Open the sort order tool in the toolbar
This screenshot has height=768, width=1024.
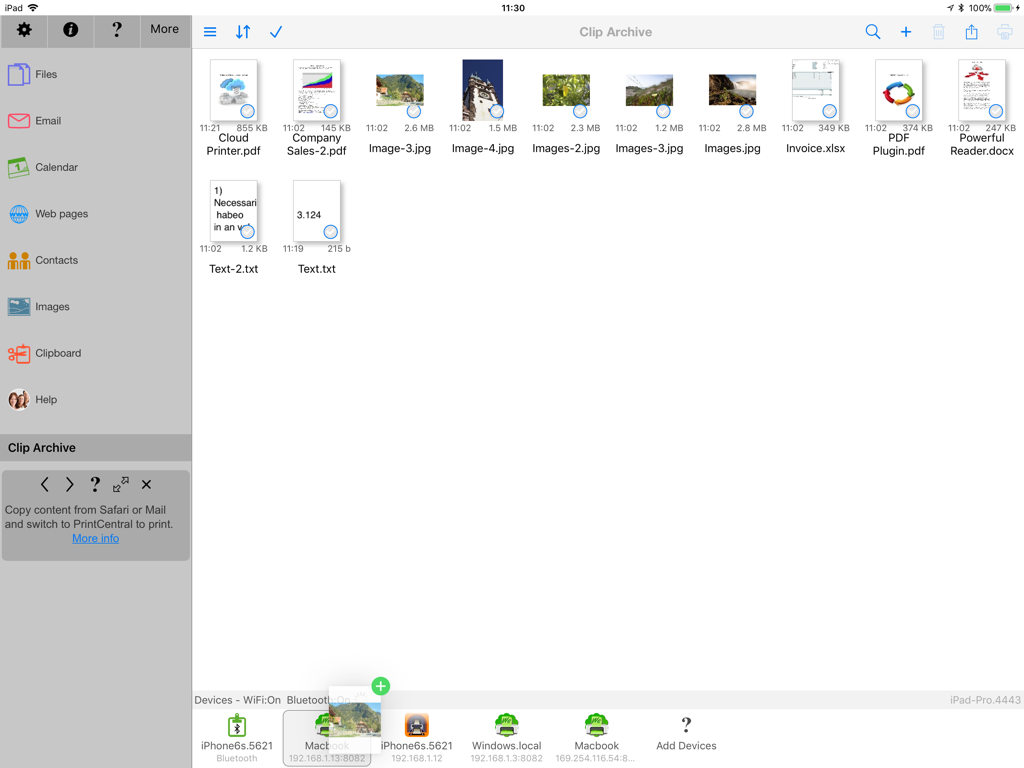pos(242,31)
